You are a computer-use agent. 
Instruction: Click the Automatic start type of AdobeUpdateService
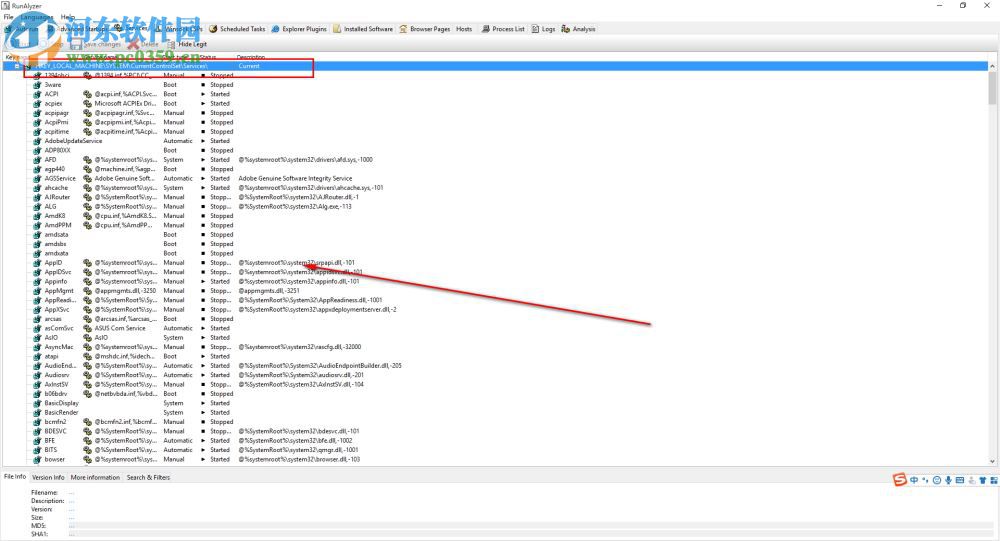coord(178,141)
